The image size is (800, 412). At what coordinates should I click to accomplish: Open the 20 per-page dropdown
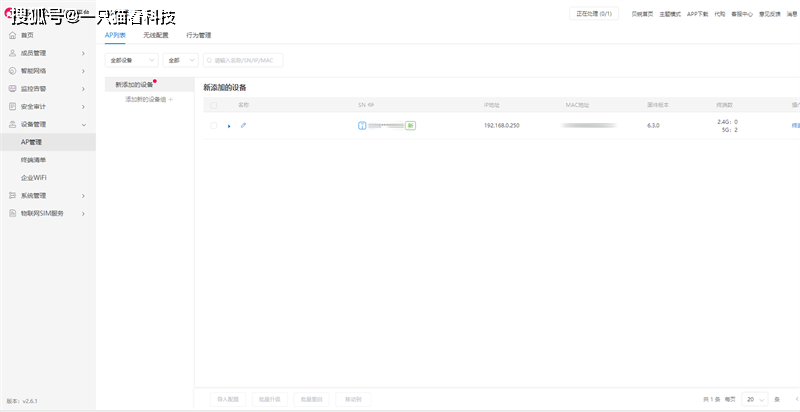[x=756, y=399]
